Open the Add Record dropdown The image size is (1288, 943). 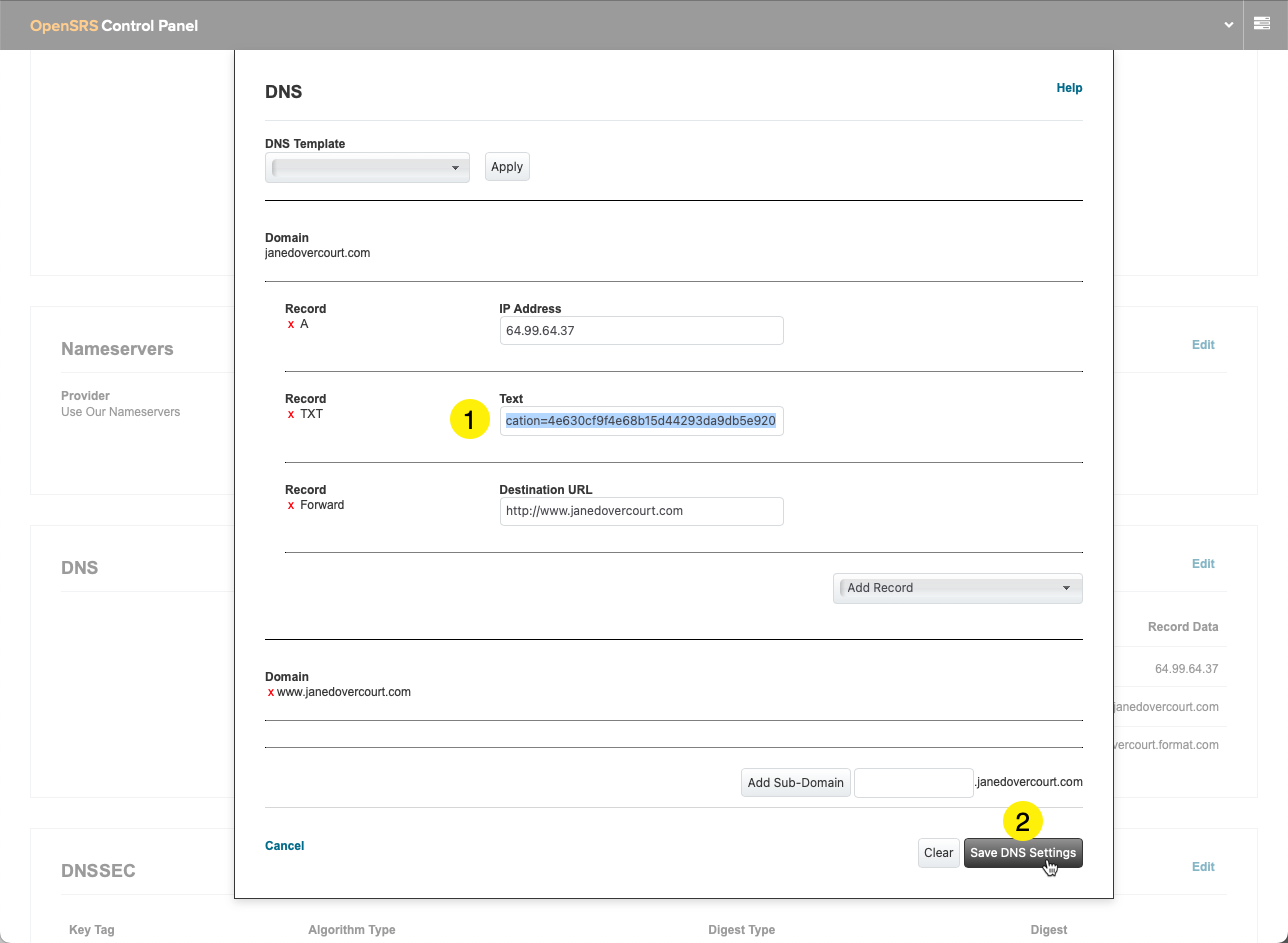coord(957,588)
